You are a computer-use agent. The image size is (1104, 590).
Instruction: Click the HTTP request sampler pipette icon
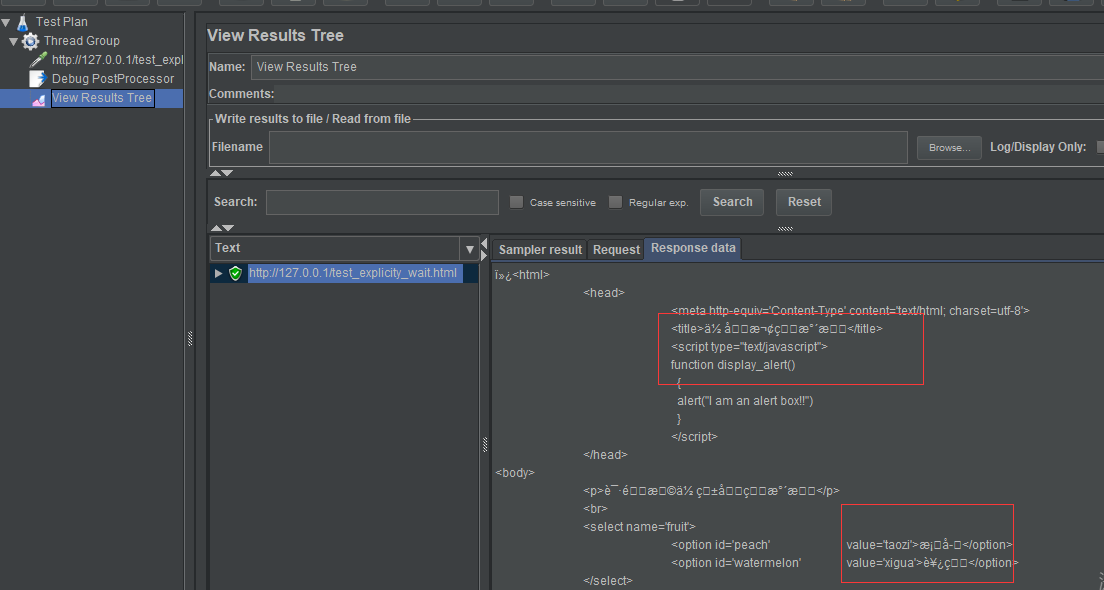click(x=39, y=60)
